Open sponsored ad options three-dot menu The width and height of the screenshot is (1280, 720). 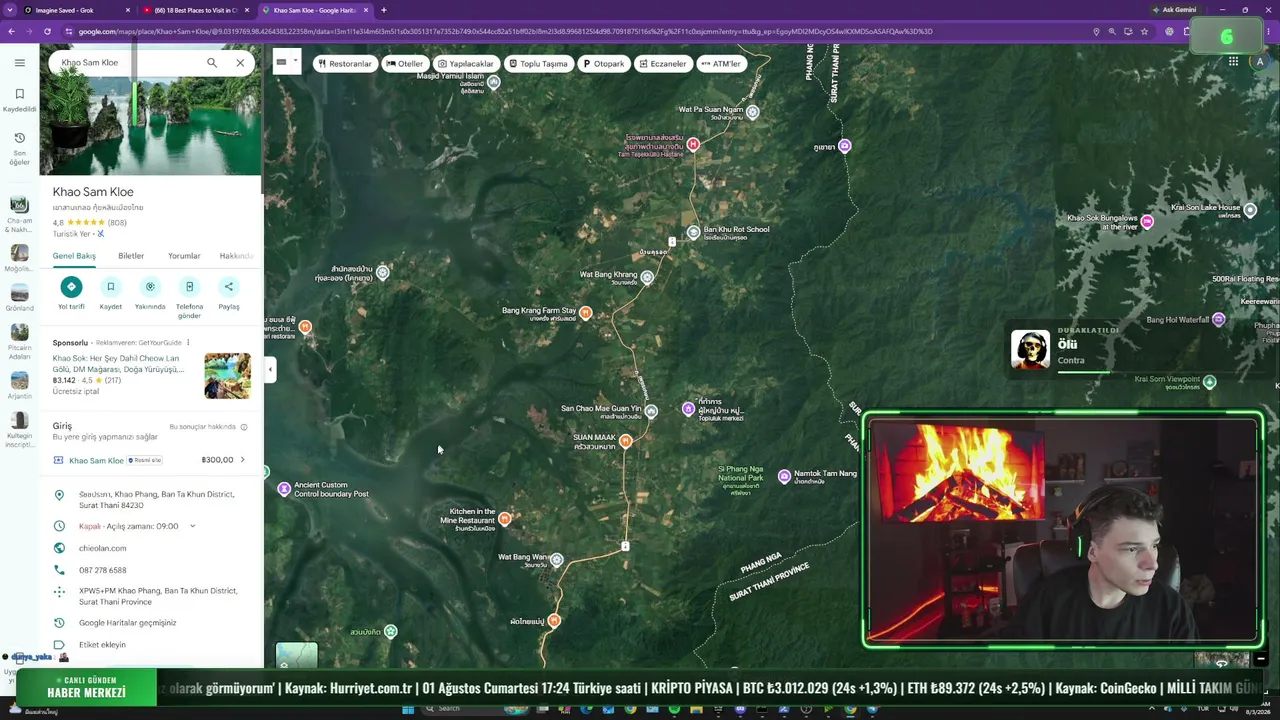tap(187, 343)
